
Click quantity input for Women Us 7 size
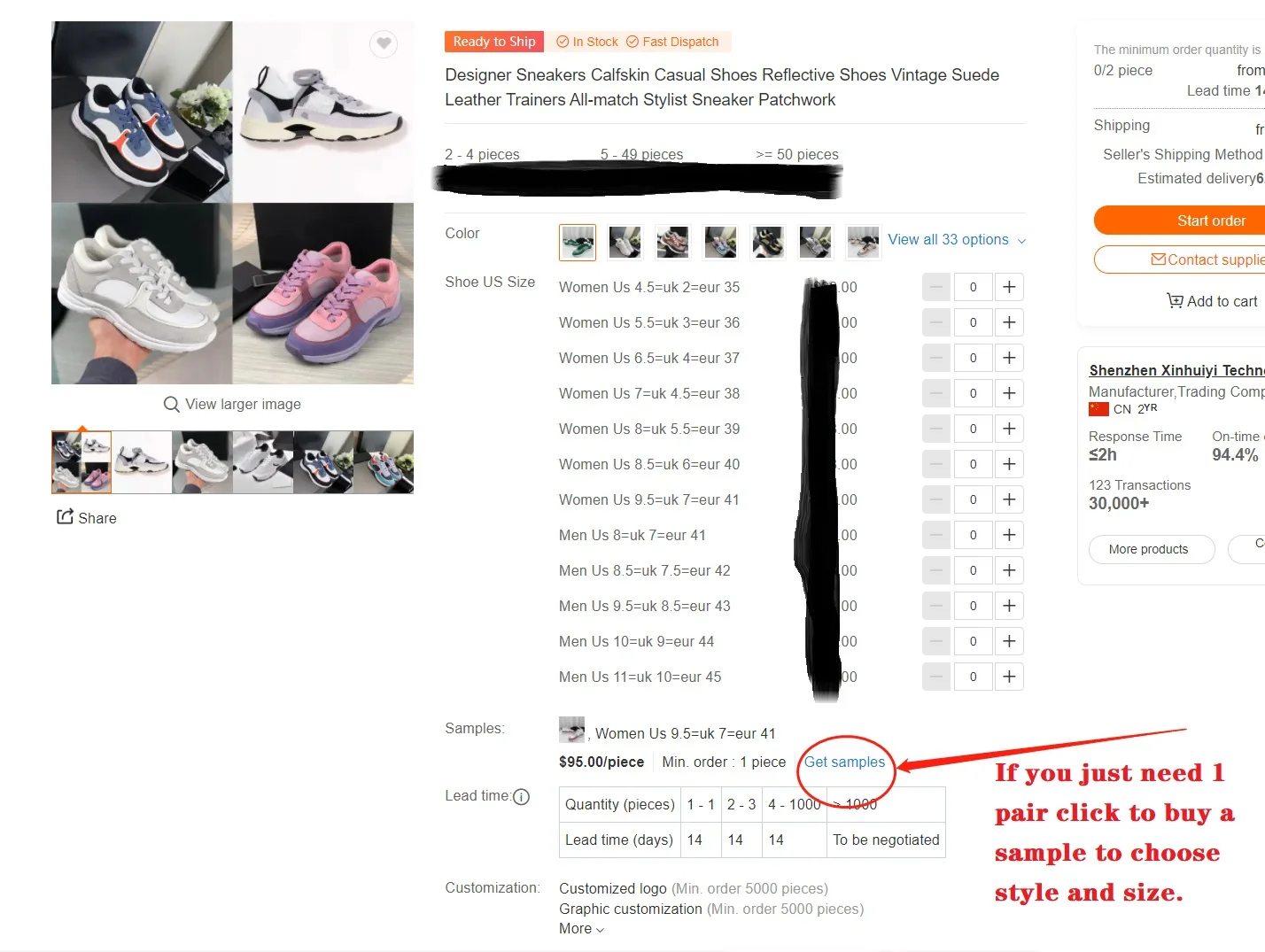point(973,393)
